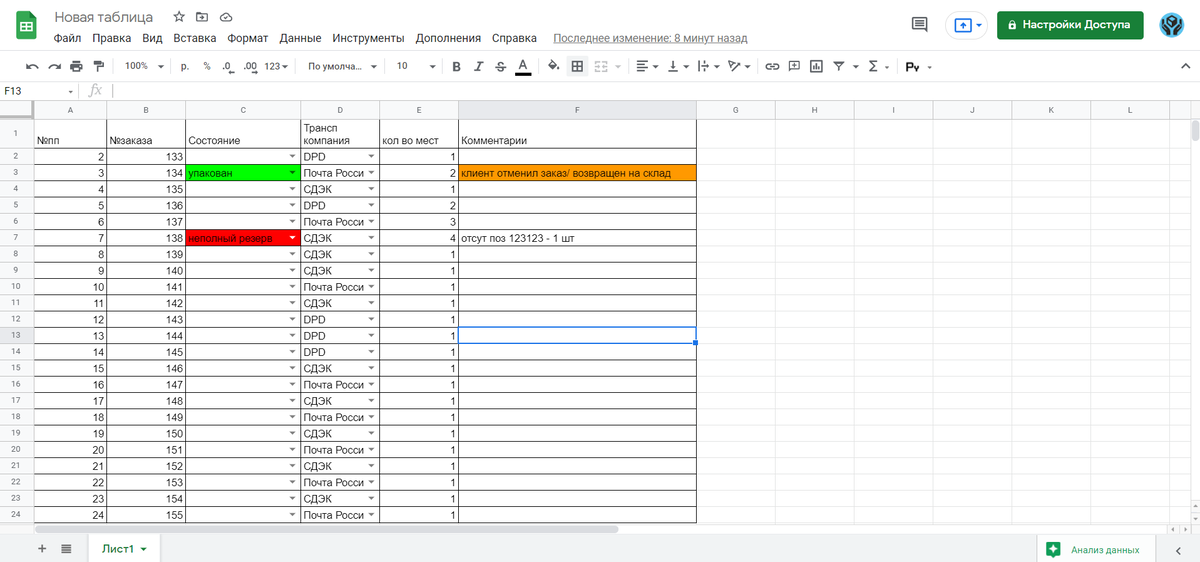Open the font family dropdown
Viewport: 1200px width, 562px height.
(342, 66)
